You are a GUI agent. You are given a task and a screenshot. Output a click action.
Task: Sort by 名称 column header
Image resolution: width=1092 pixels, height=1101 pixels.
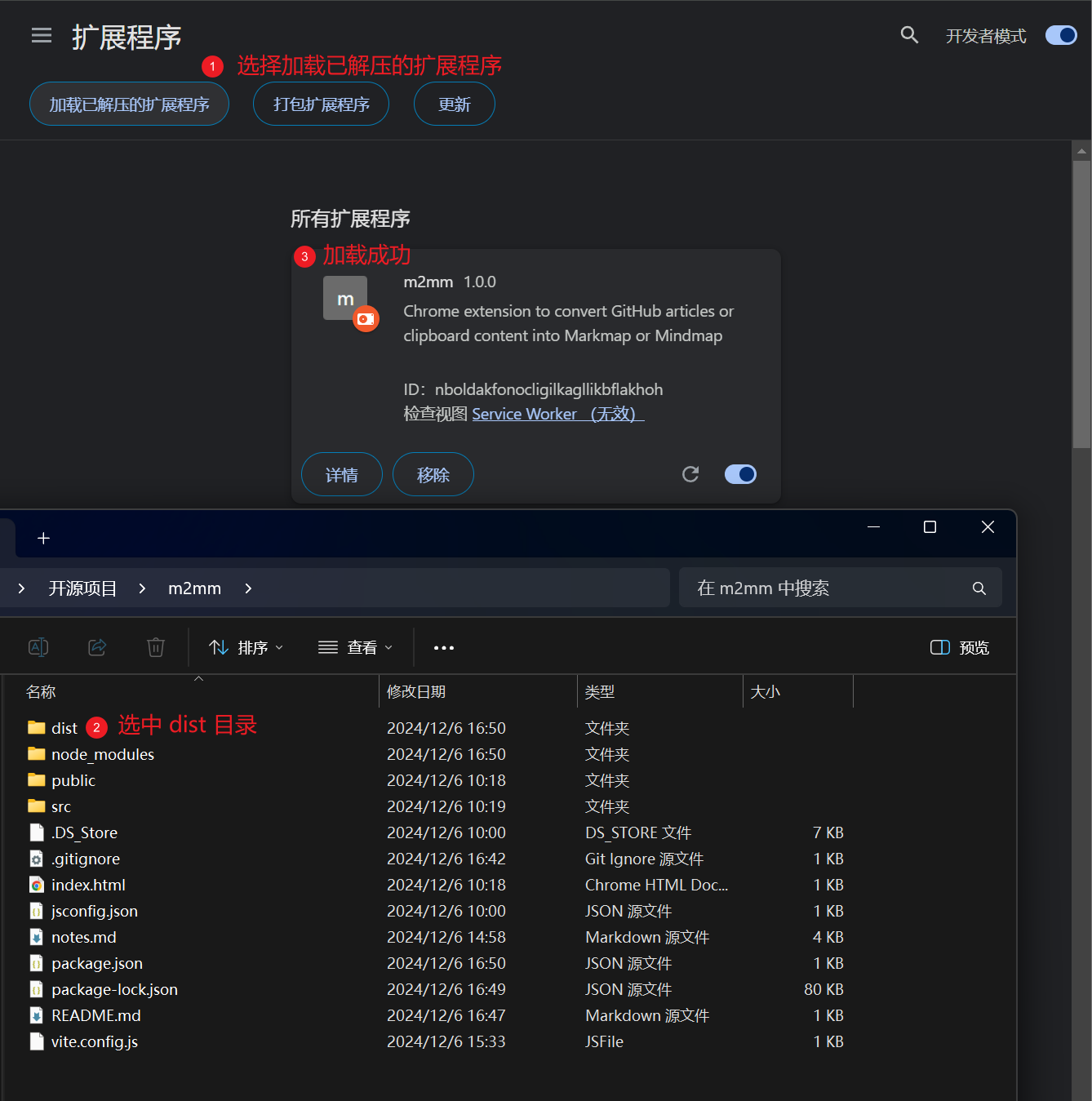[41, 692]
